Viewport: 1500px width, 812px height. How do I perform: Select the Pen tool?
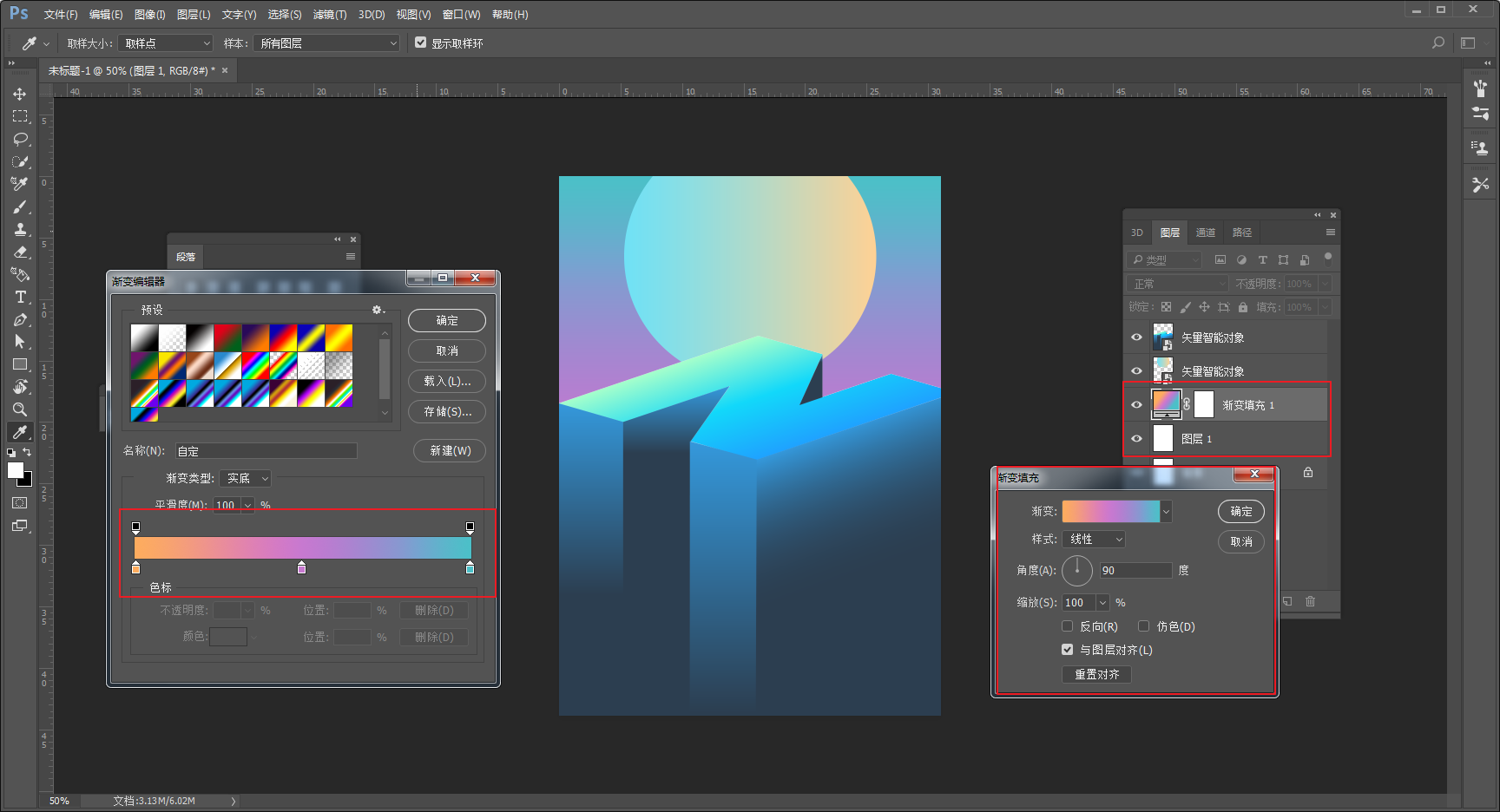coord(20,319)
